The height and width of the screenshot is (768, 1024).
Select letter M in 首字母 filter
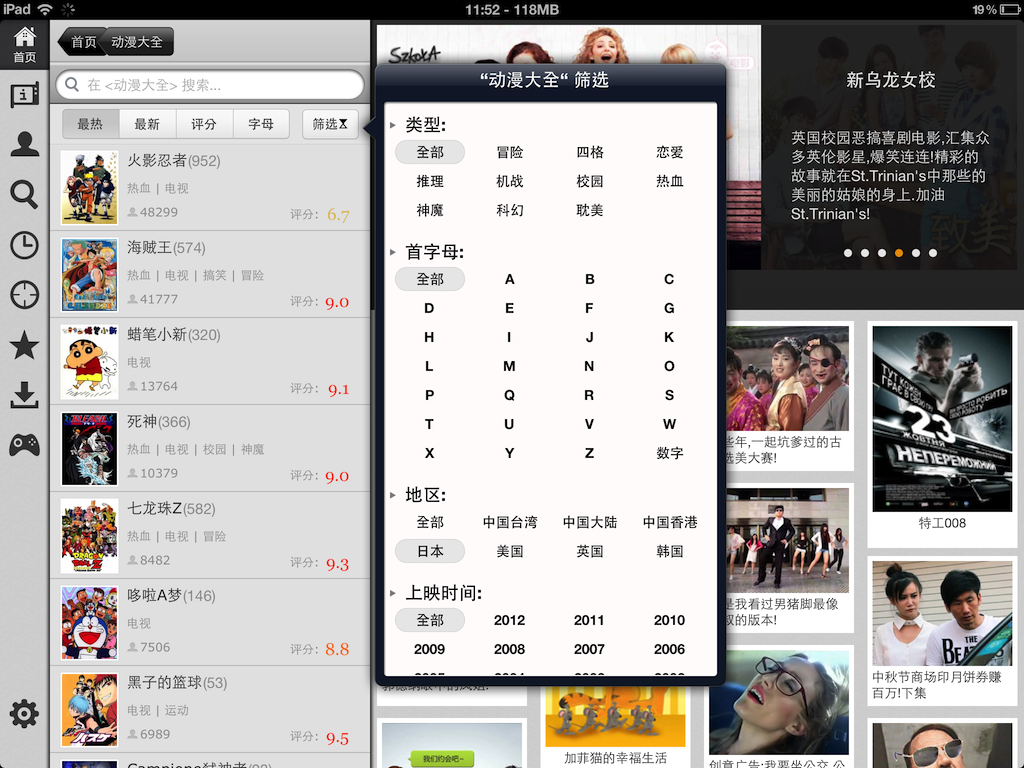click(x=509, y=366)
